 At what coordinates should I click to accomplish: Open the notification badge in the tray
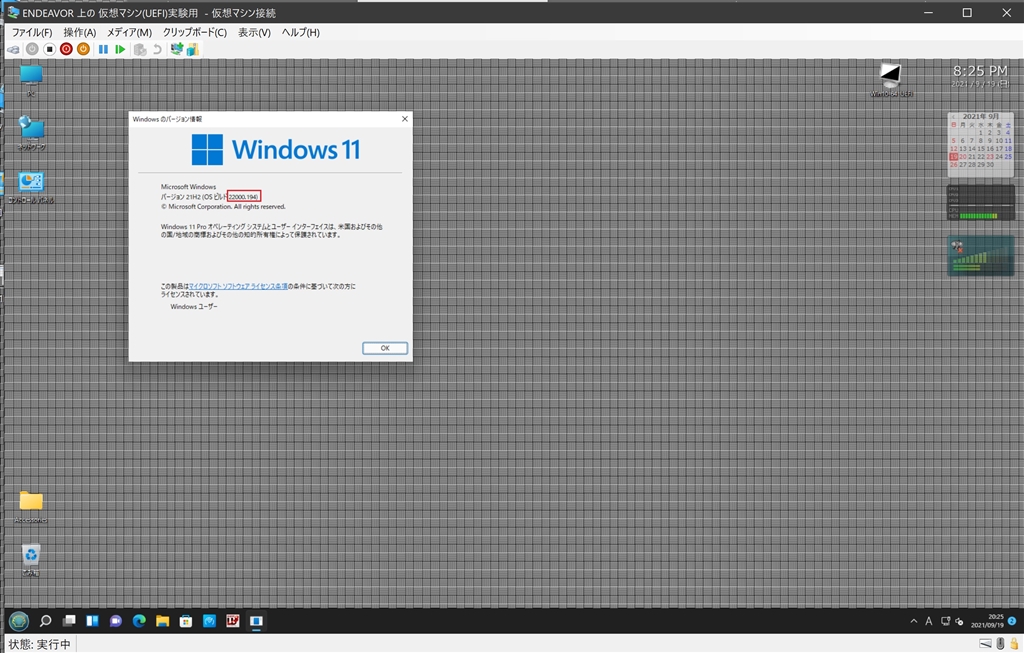pos(1012,621)
